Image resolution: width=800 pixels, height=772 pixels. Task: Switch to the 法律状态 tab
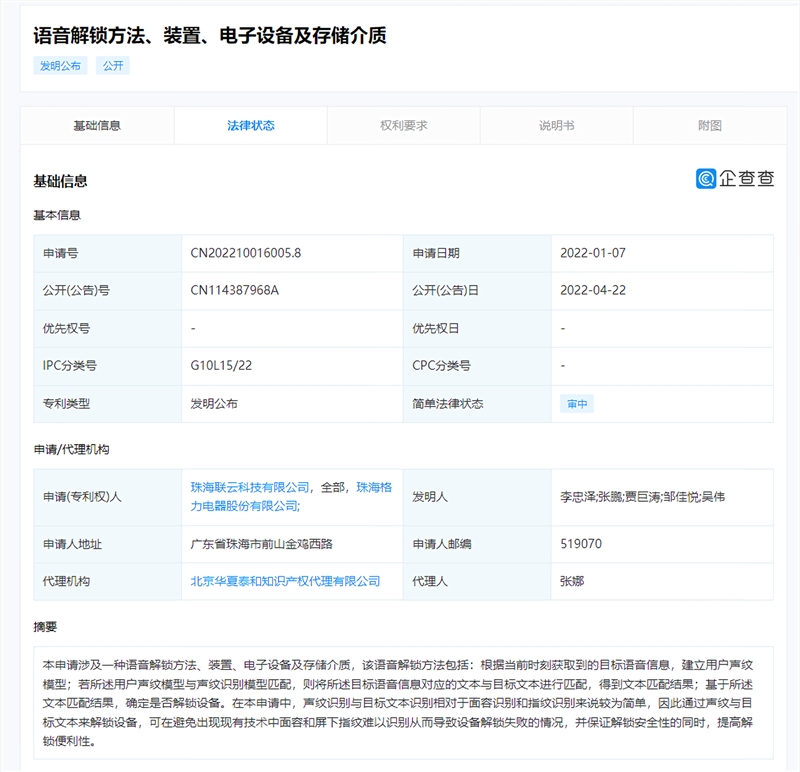(251, 126)
